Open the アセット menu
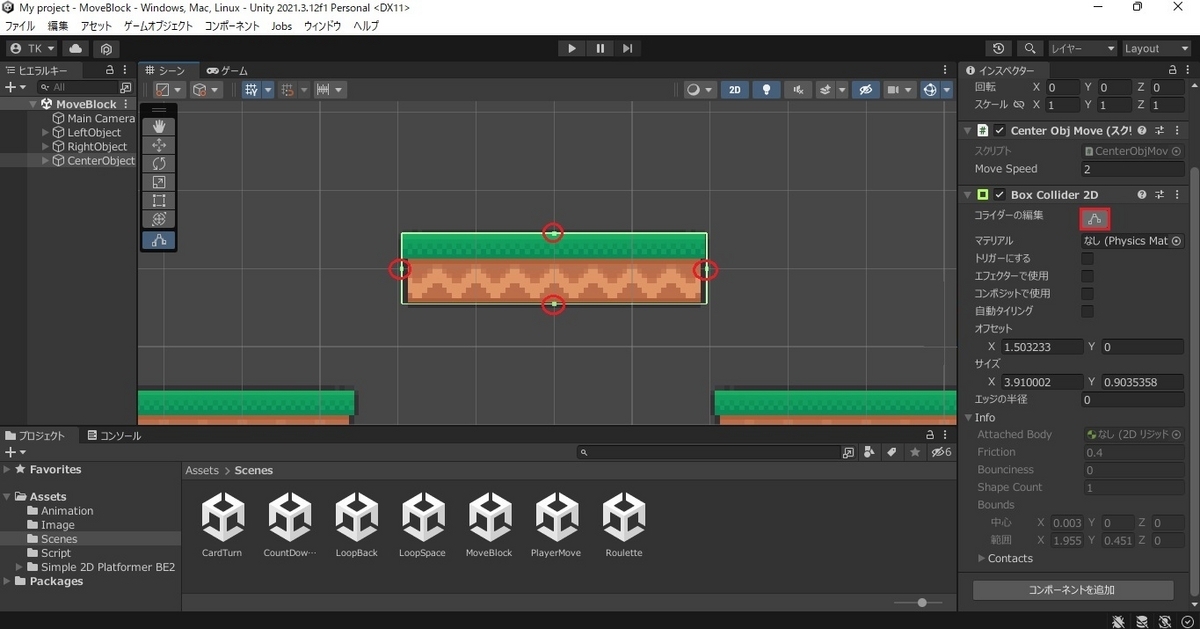Screen dimensions: 1200x629 (96, 26)
